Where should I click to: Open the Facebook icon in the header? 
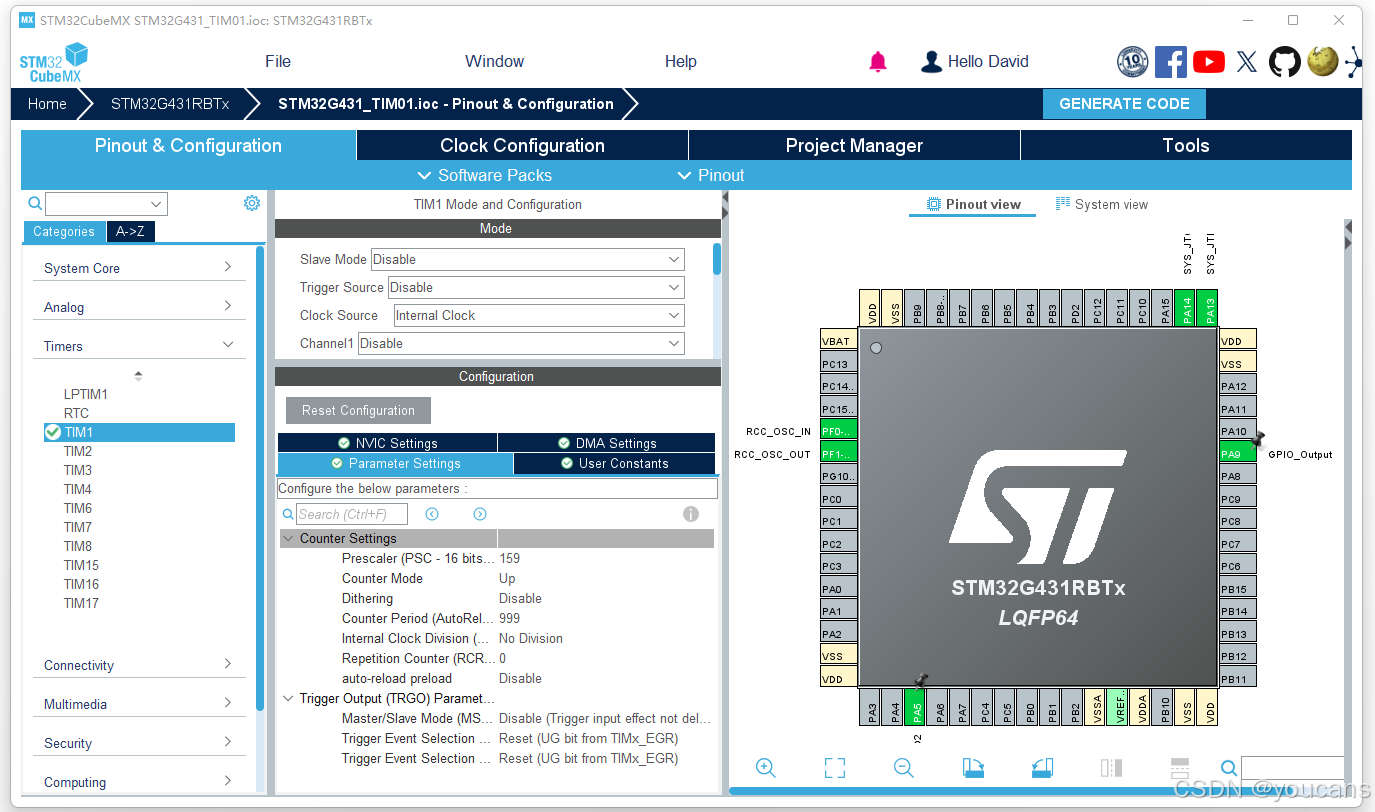click(1171, 62)
